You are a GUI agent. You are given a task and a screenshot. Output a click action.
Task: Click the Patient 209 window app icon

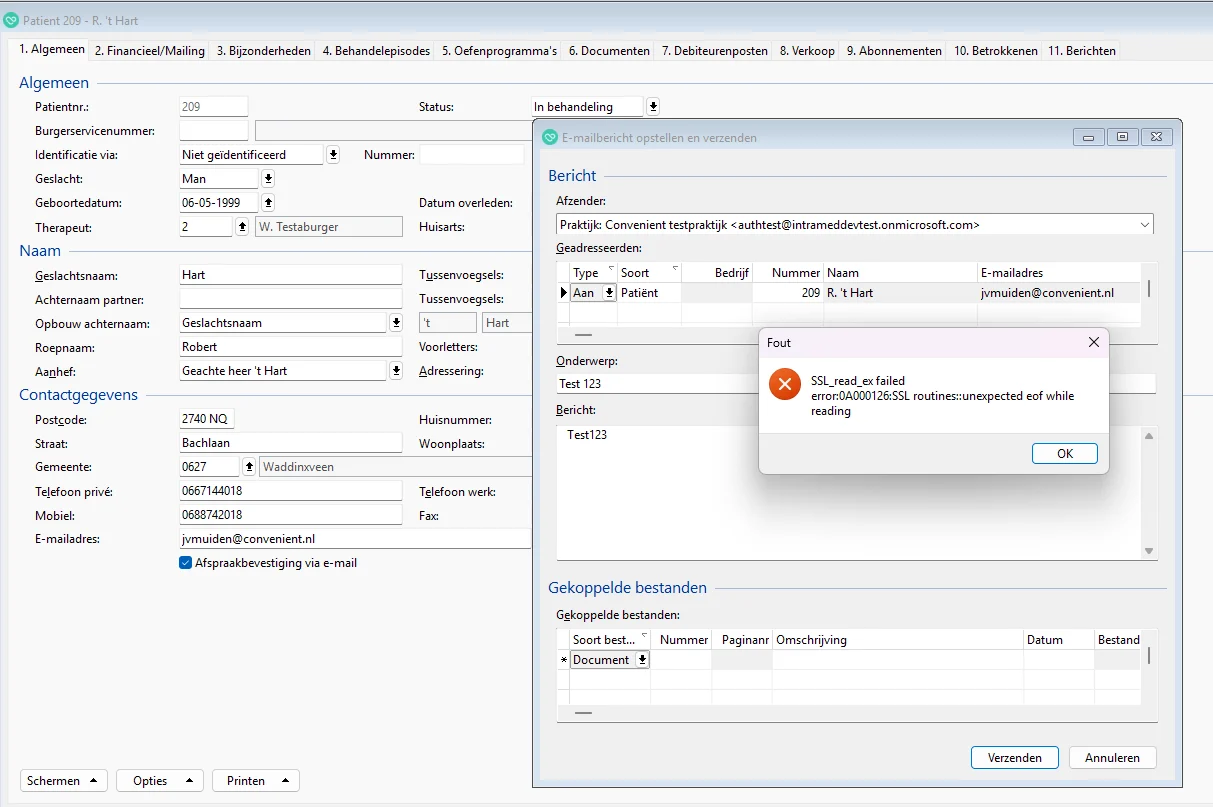[x=11, y=20]
